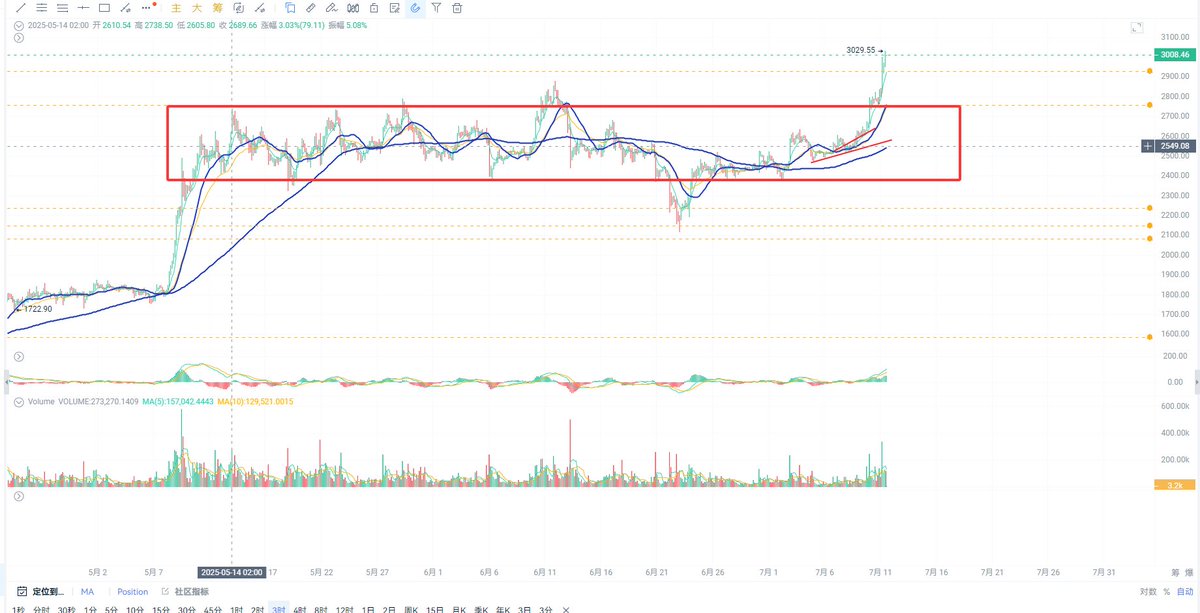This screenshot has width=1200, height=613.
Task: Click the 3008.46 current price label
Action: (1175, 55)
